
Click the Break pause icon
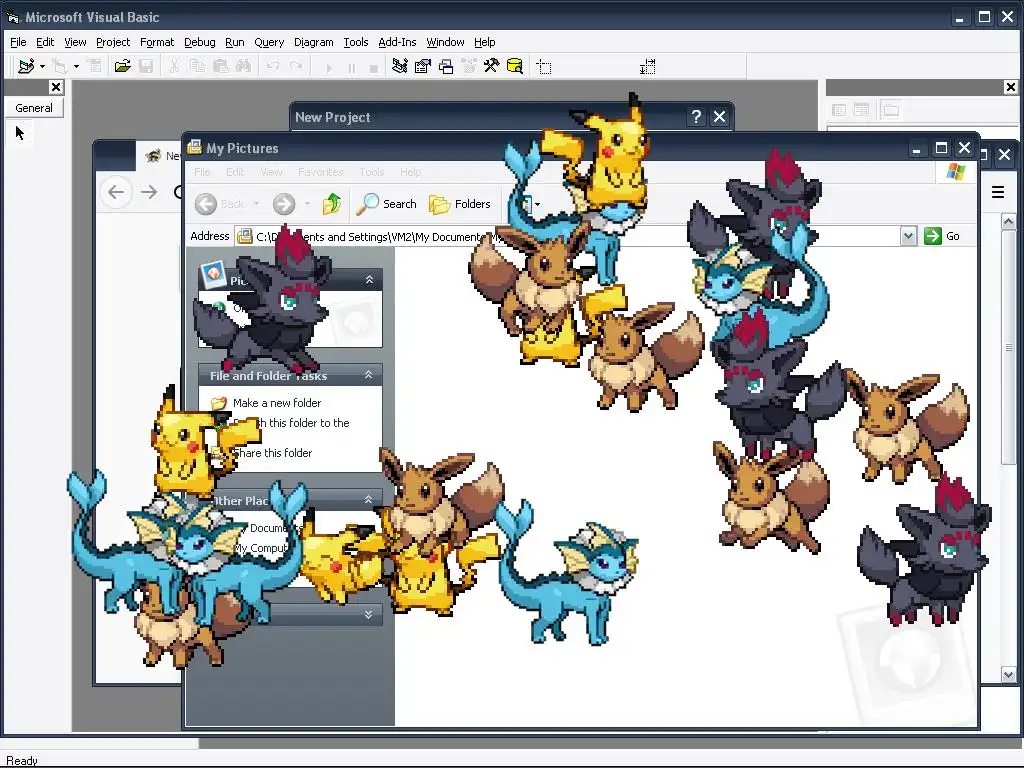point(351,67)
